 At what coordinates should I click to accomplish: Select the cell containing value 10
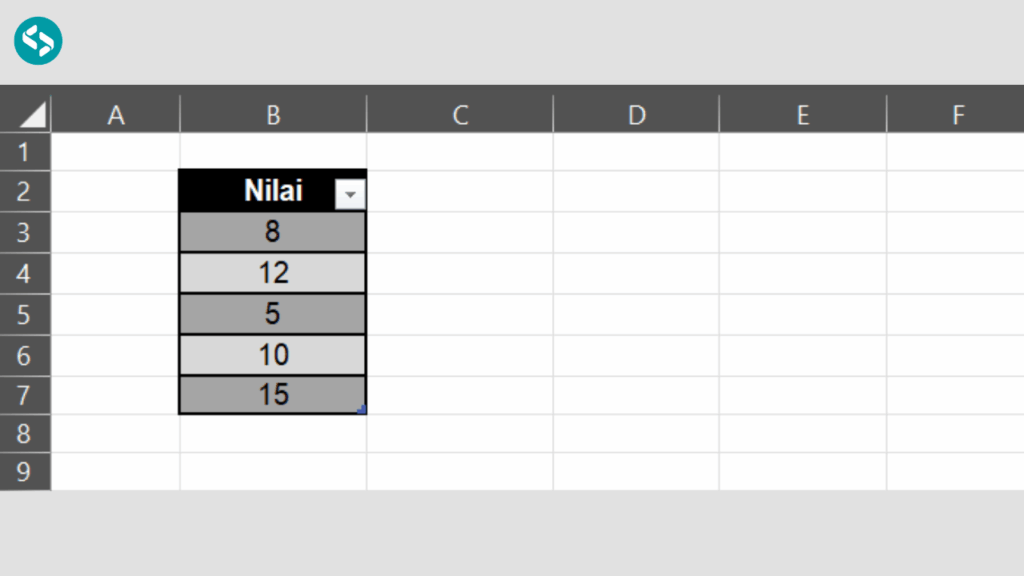[x=271, y=354]
